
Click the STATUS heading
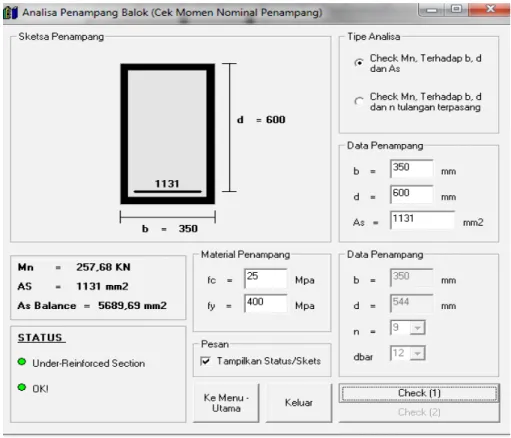point(40,338)
